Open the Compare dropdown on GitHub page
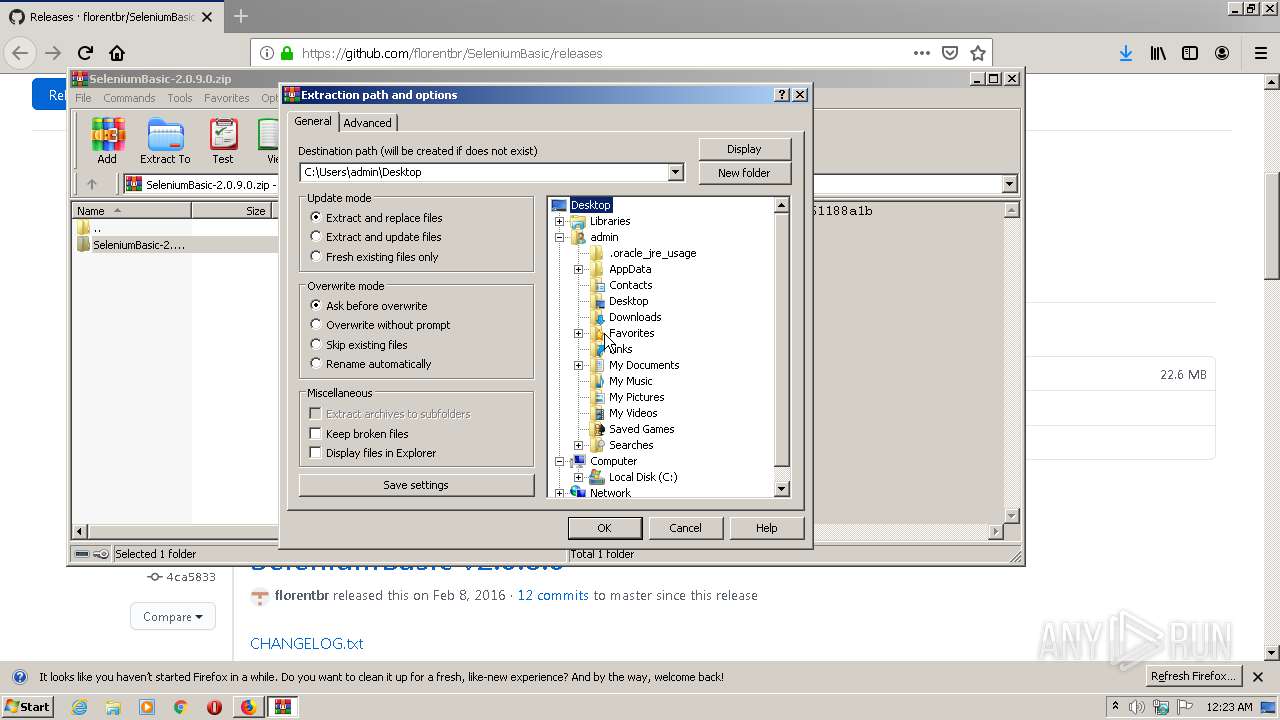This screenshot has height=720, width=1280. pyautogui.click(x=173, y=617)
